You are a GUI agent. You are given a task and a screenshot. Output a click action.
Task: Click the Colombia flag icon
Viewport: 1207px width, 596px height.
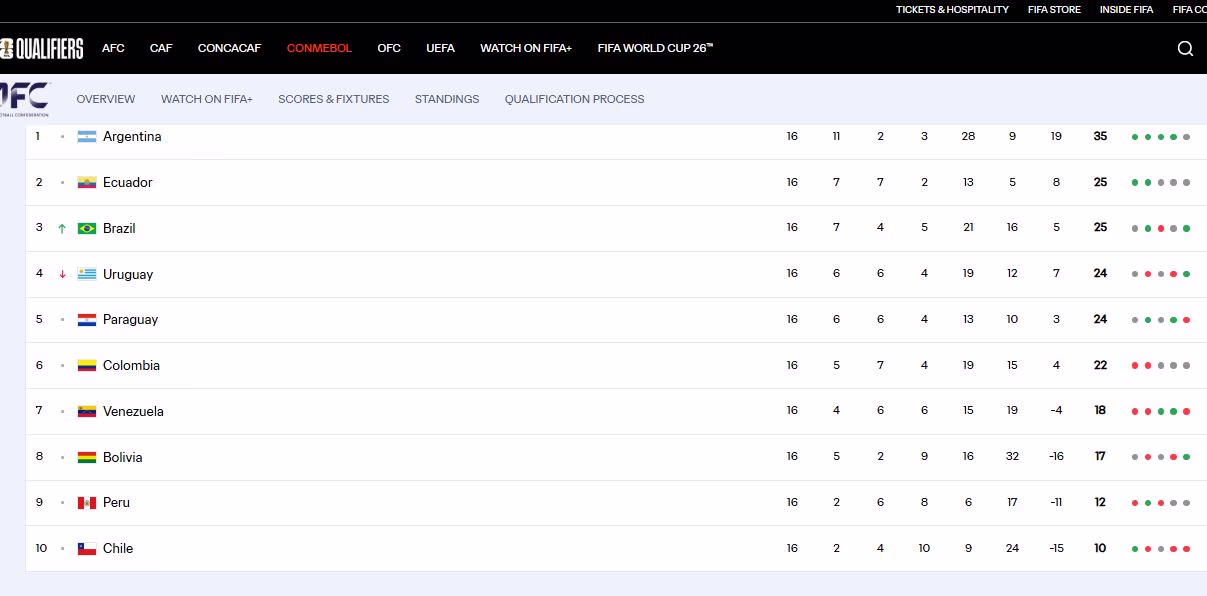point(87,366)
